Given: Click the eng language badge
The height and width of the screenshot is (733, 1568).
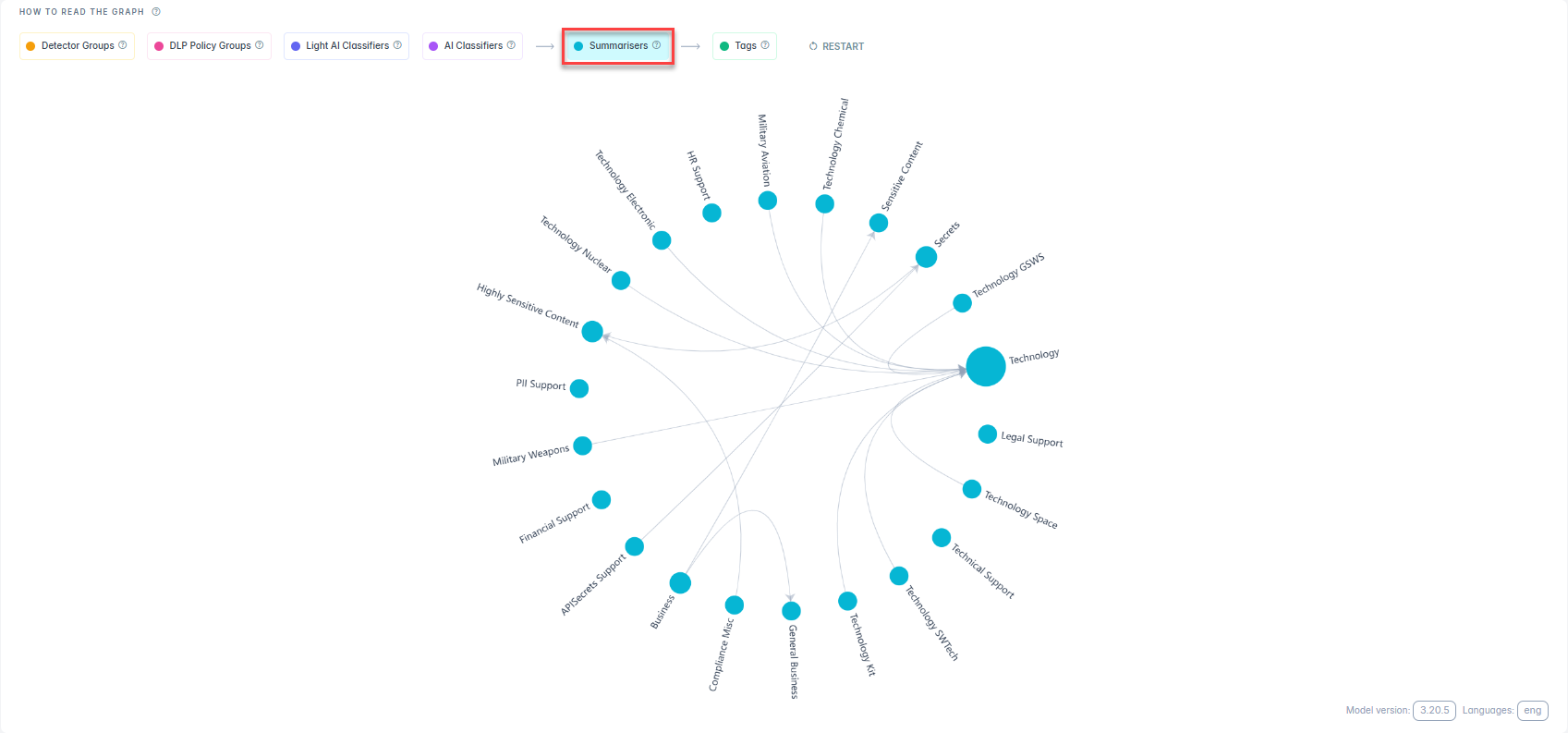Looking at the screenshot, I should click(1532, 710).
